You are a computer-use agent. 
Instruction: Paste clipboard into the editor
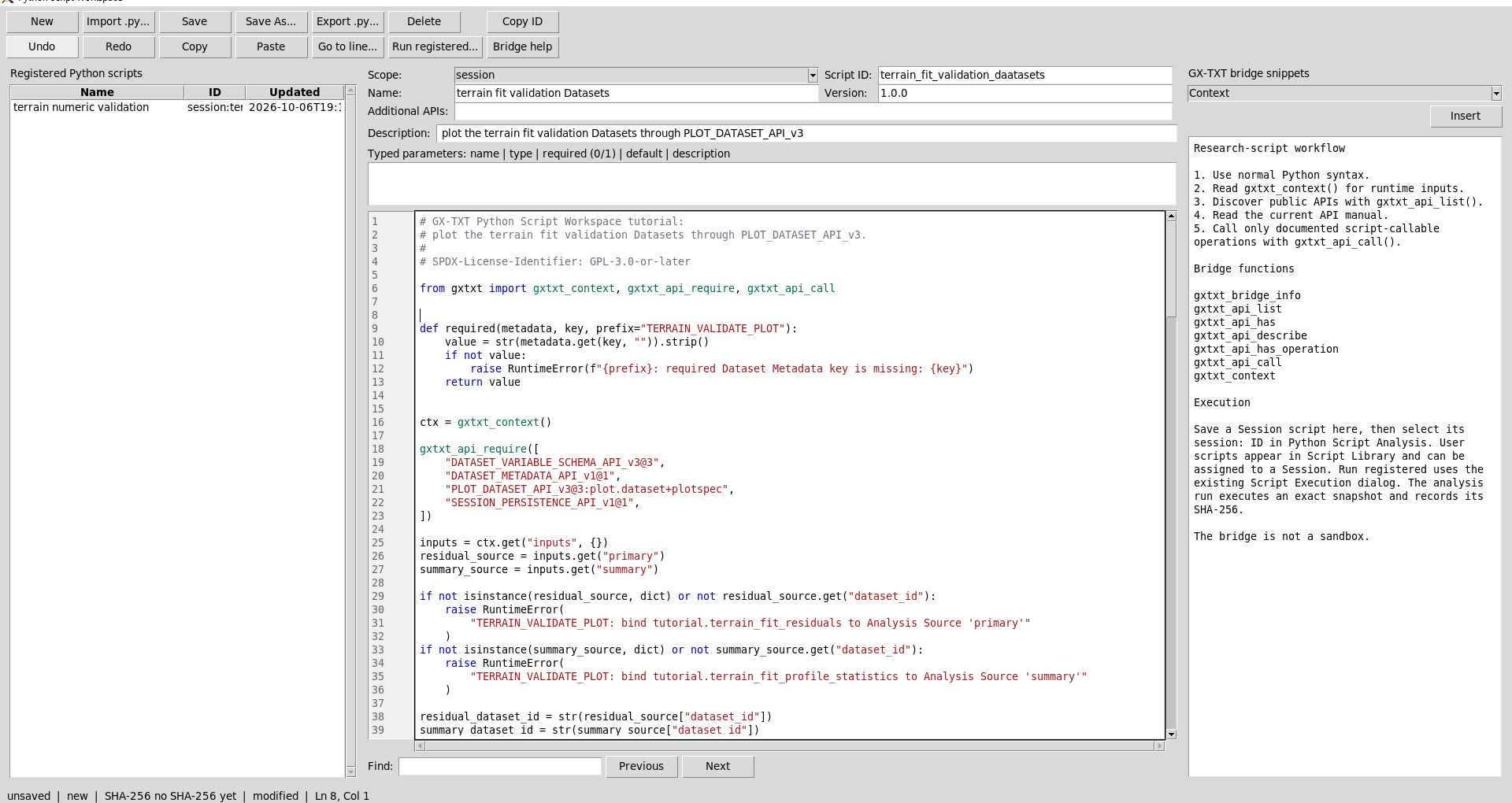(271, 47)
